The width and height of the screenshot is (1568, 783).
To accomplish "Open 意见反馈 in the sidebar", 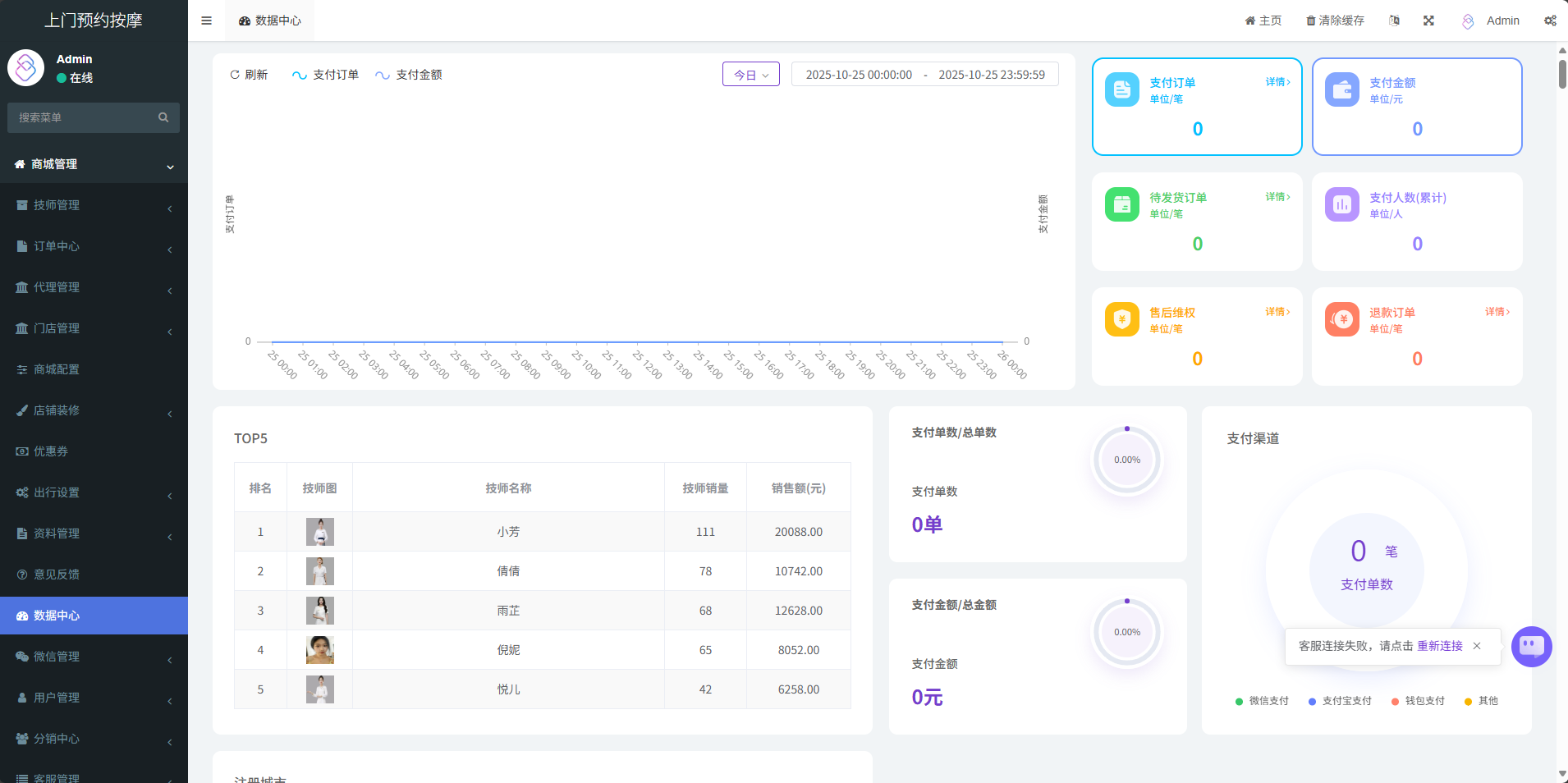I will (x=57, y=575).
